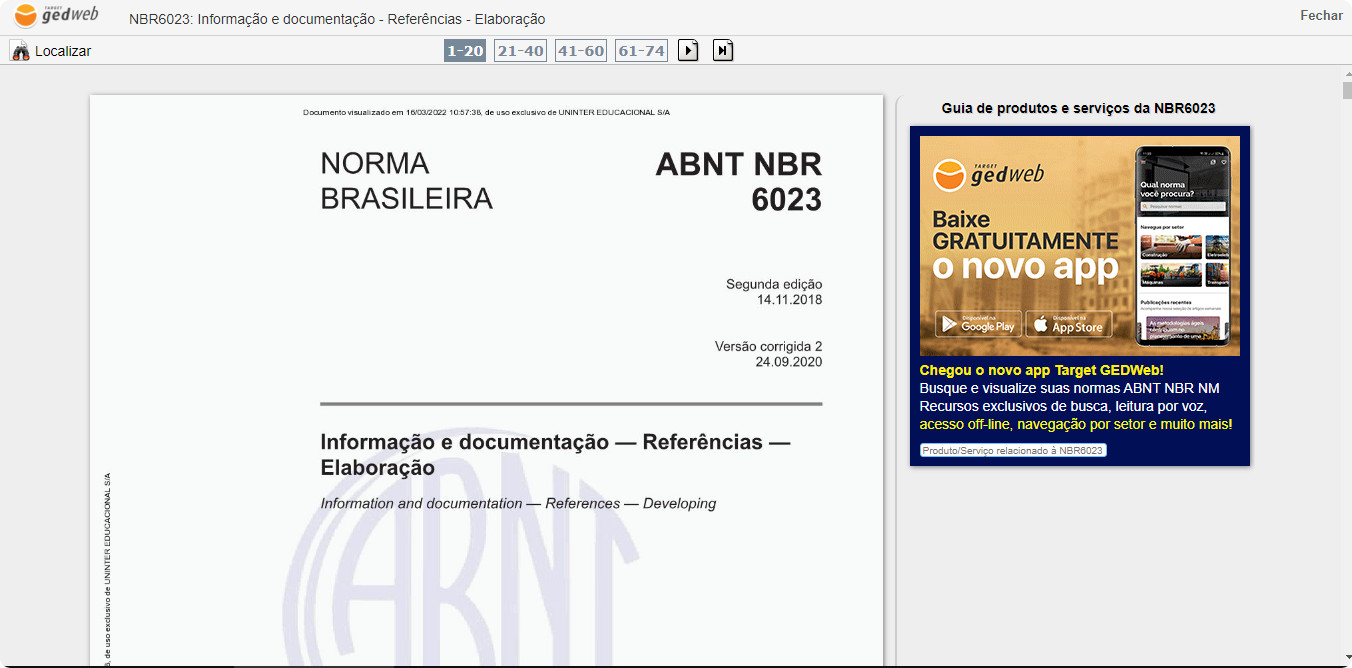
Task: Click the document title in the header bar
Action: click(337, 19)
